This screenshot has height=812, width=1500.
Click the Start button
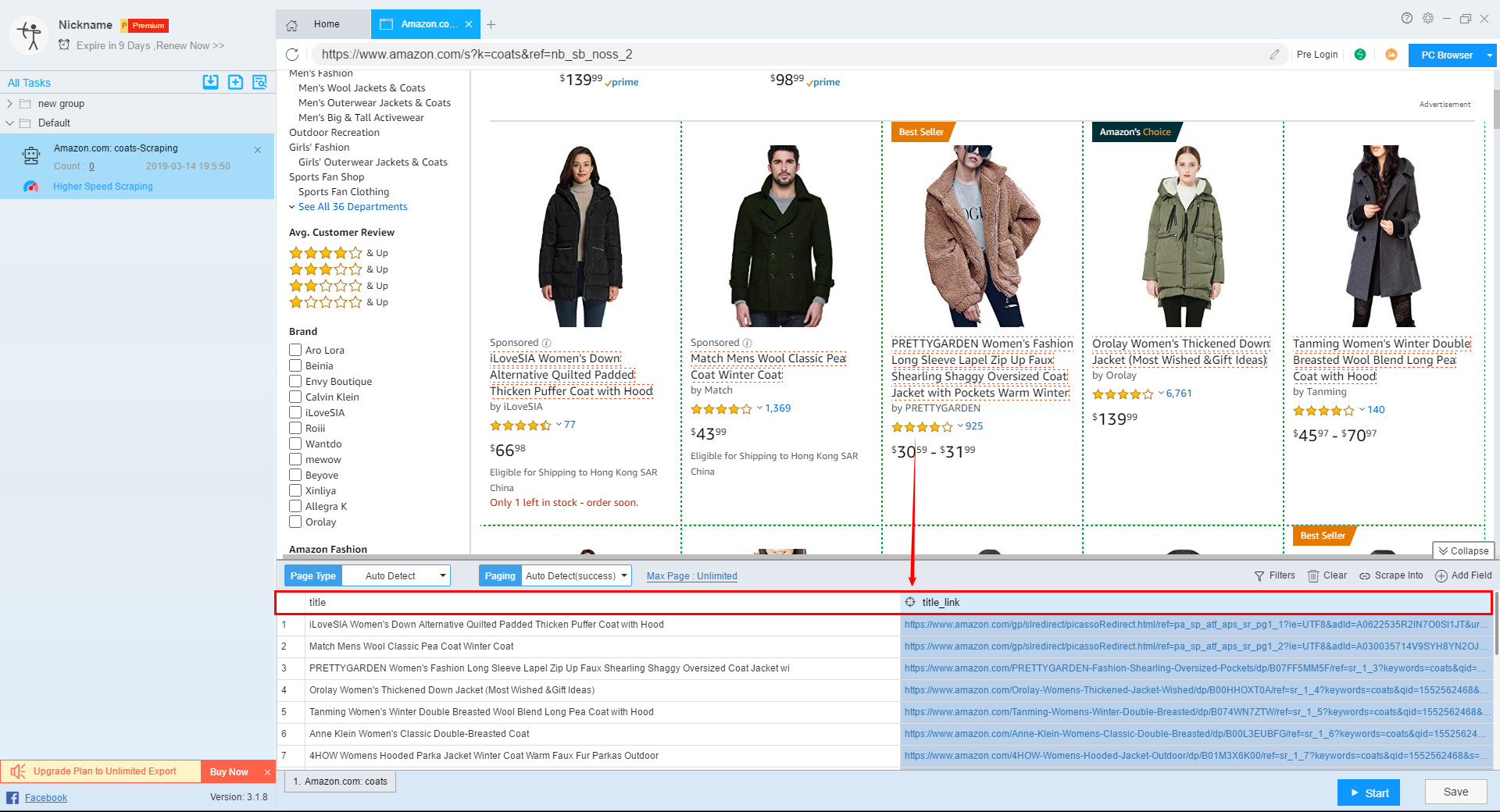[x=1369, y=792]
